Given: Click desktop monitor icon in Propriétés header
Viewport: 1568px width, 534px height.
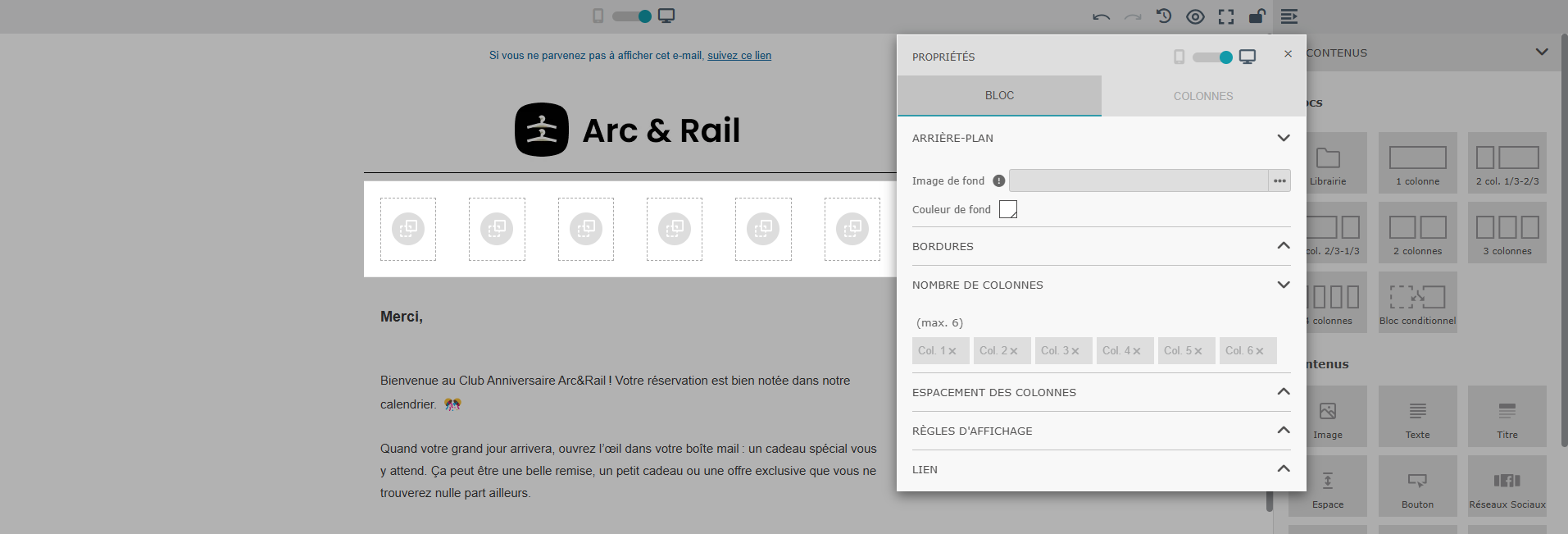Looking at the screenshot, I should coord(1248,57).
